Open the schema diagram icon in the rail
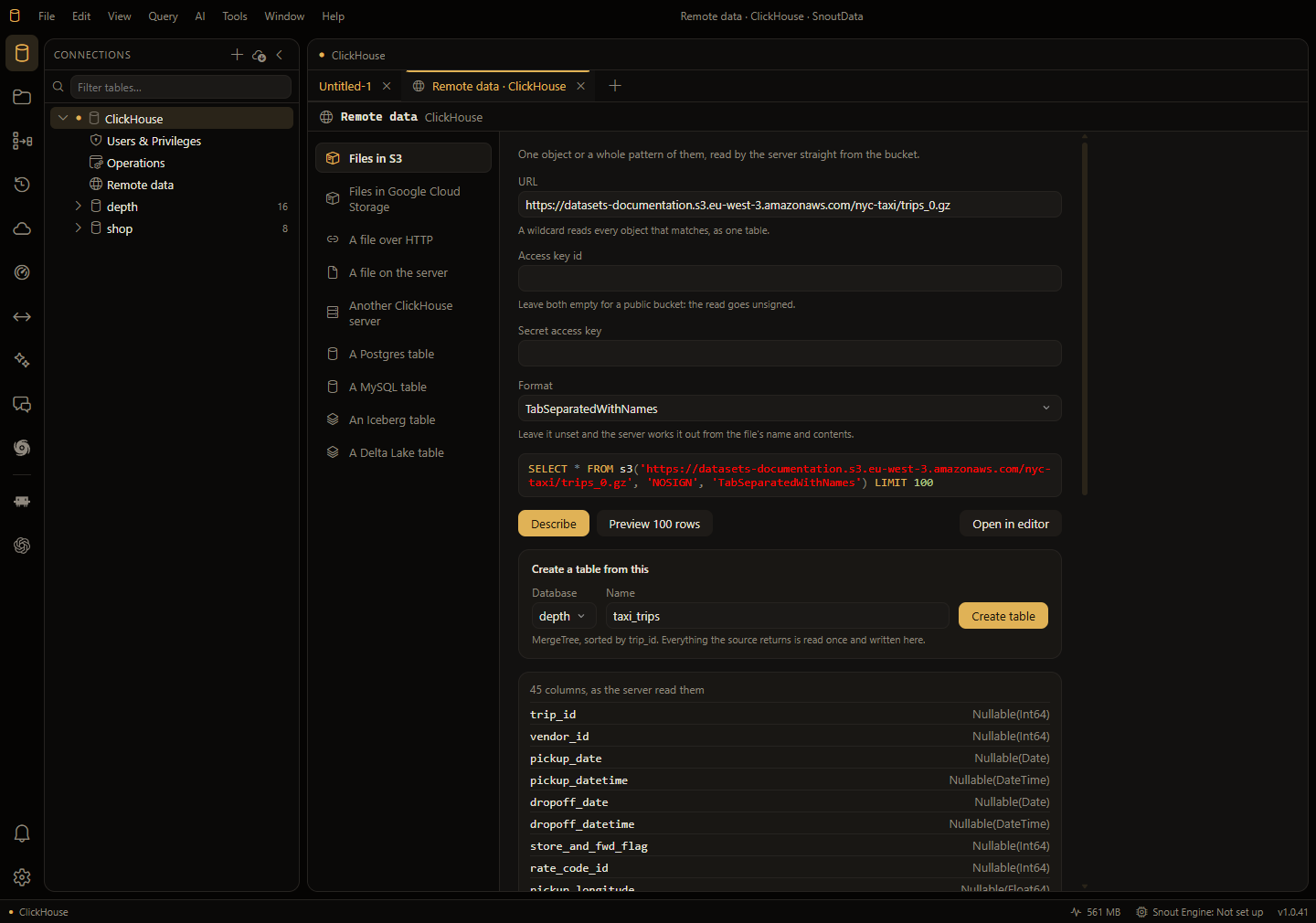The height and width of the screenshot is (923, 1316). click(x=22, y=141)
